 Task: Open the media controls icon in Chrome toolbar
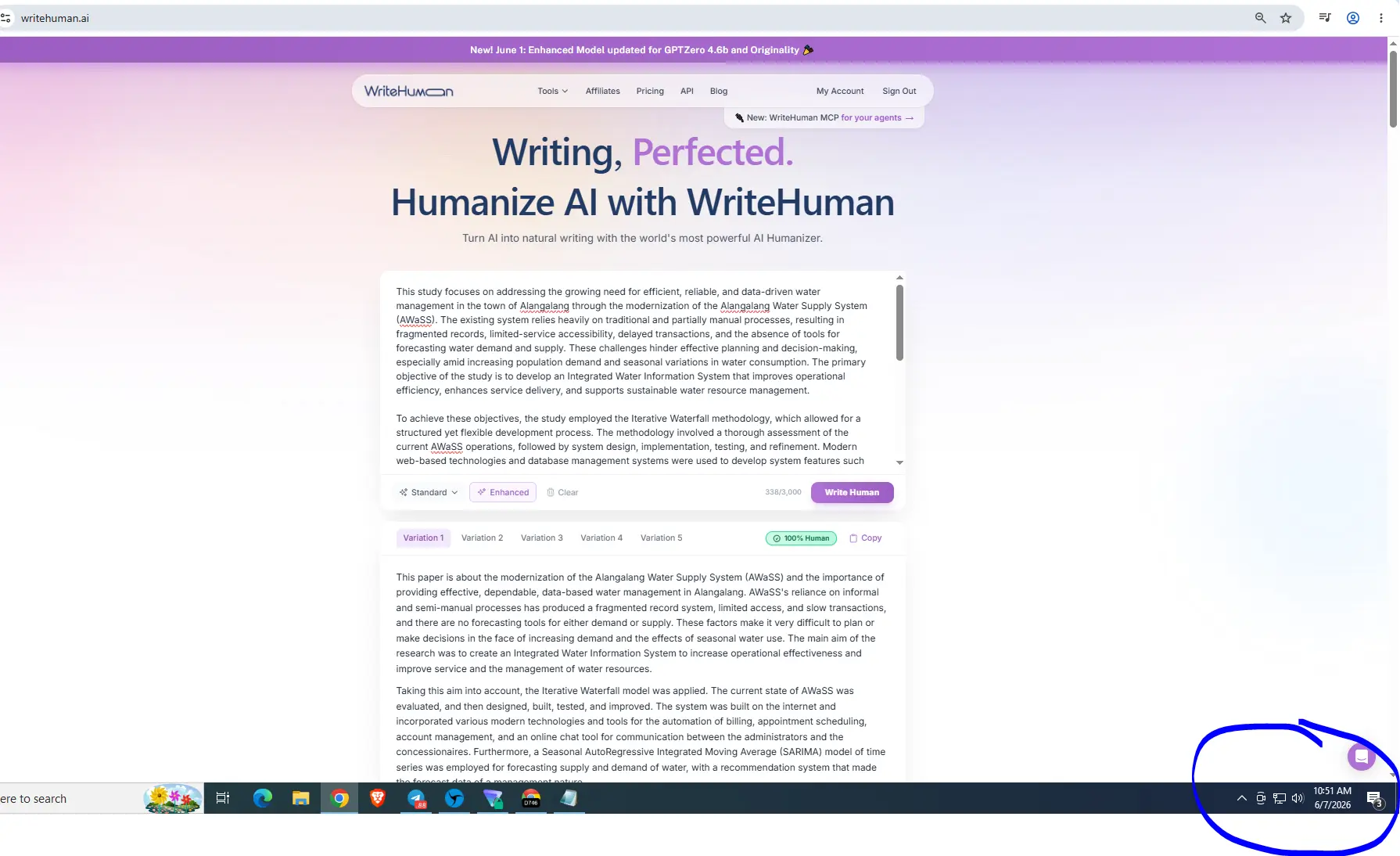1325,18
